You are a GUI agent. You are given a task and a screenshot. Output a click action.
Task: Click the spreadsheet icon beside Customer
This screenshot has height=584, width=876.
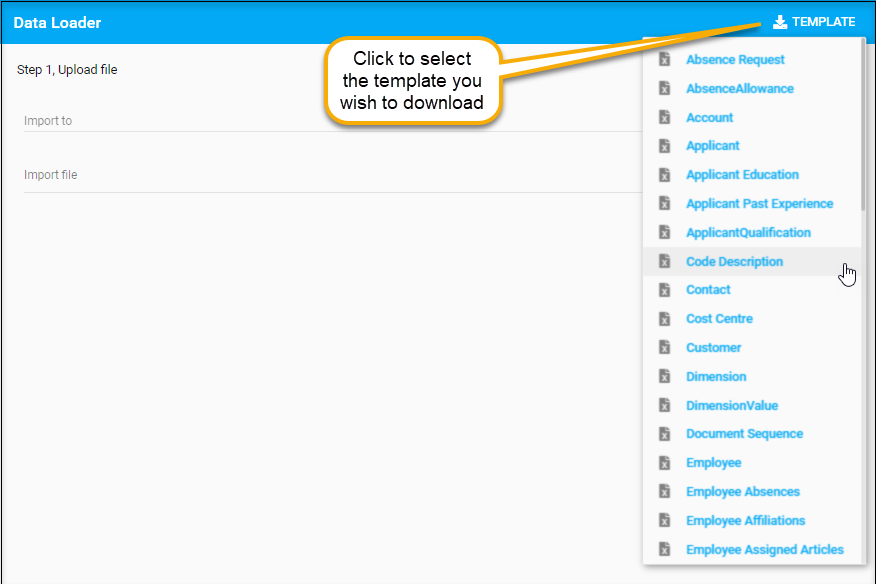click(664, 348)
